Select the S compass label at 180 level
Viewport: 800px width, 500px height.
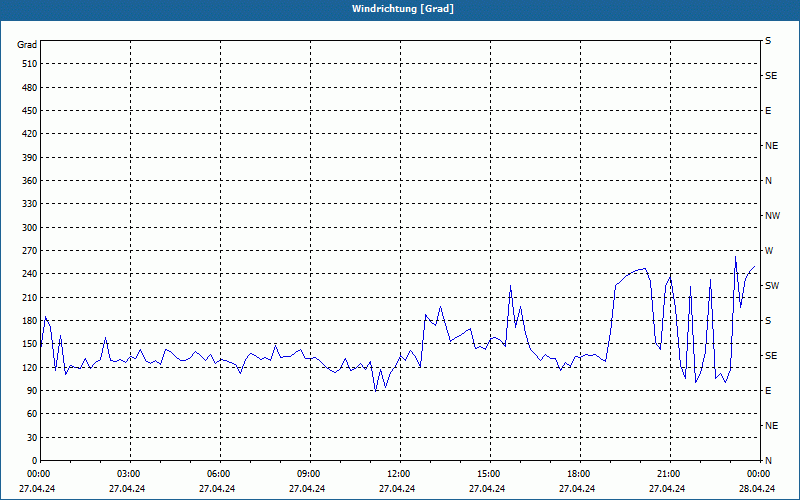click(x=768, y=320)
